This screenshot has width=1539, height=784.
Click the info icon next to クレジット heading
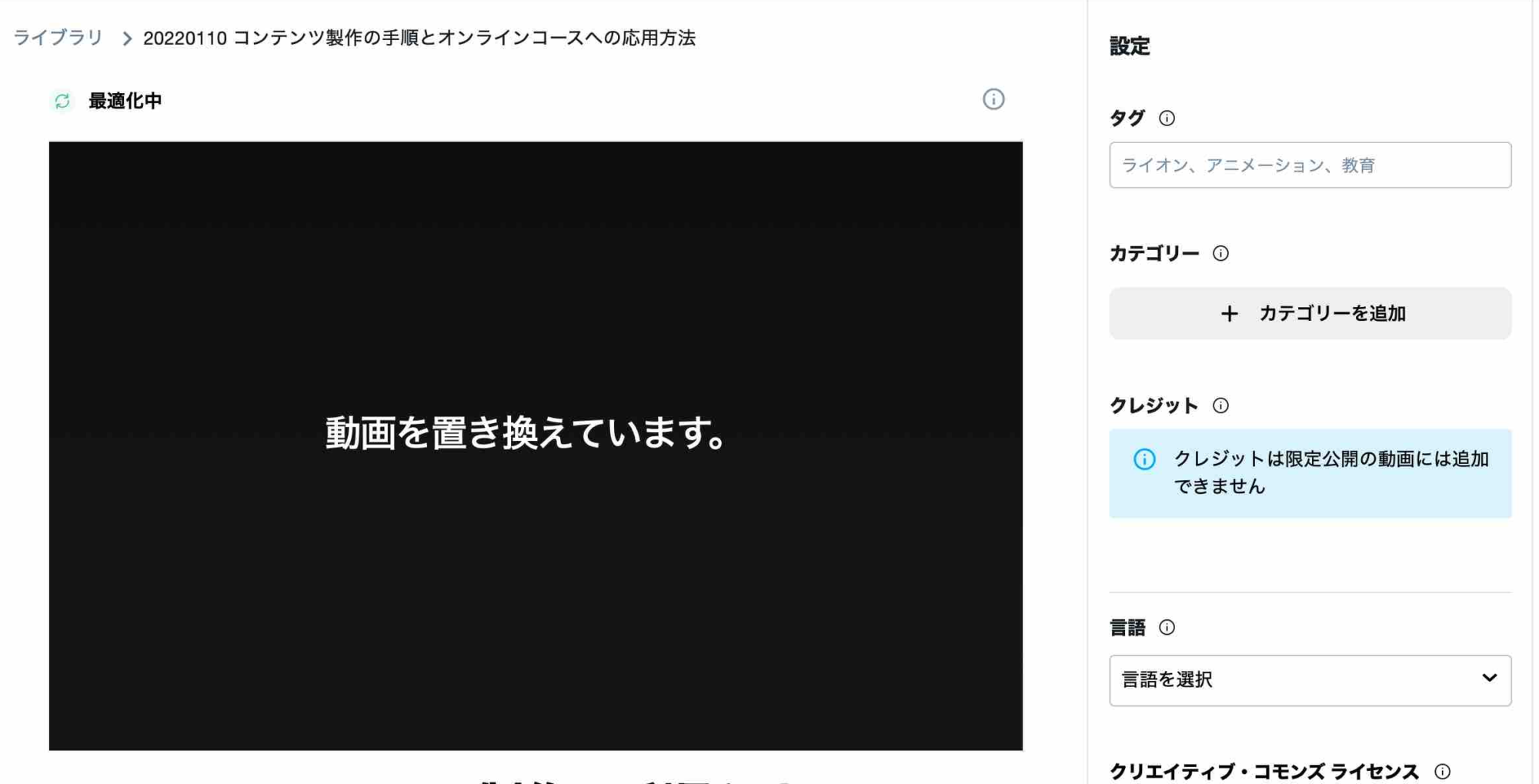point(1220,405)
